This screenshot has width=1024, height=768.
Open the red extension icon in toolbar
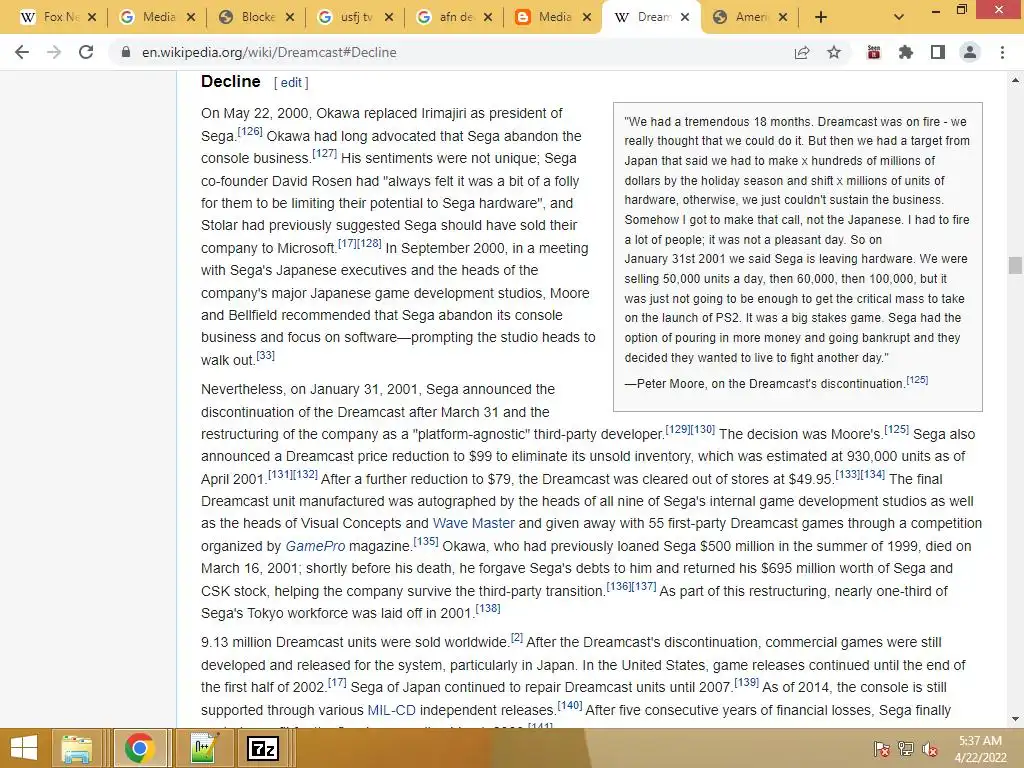click(x=873, y=52)
